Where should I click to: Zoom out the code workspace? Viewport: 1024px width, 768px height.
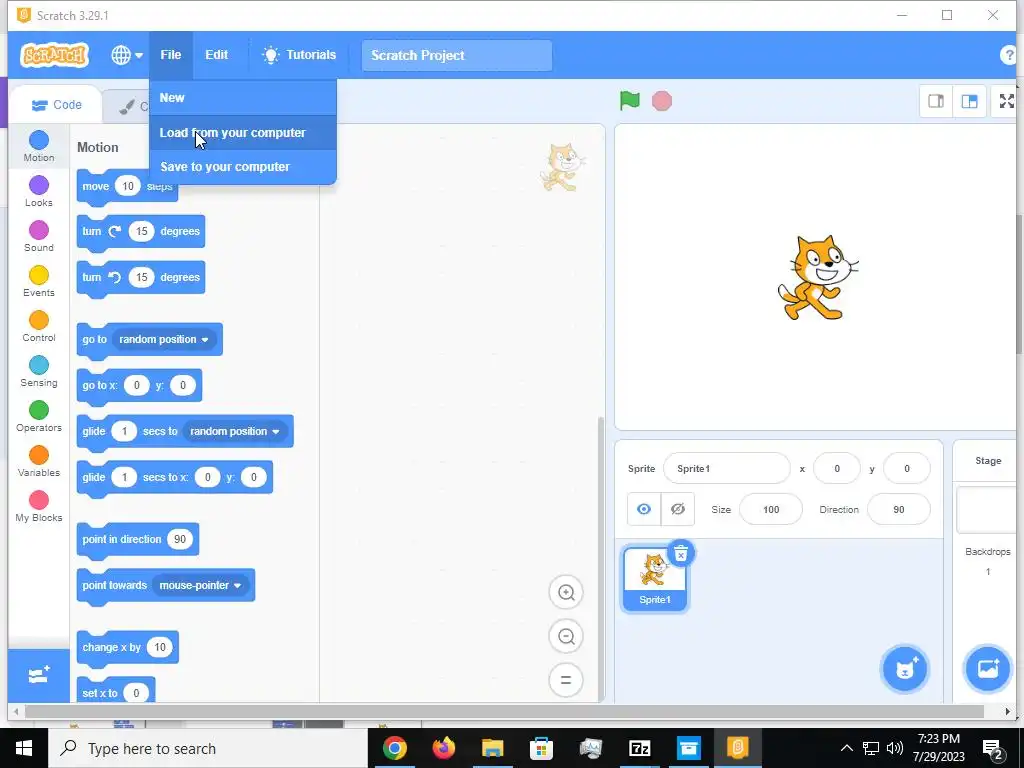pos(566,637)
